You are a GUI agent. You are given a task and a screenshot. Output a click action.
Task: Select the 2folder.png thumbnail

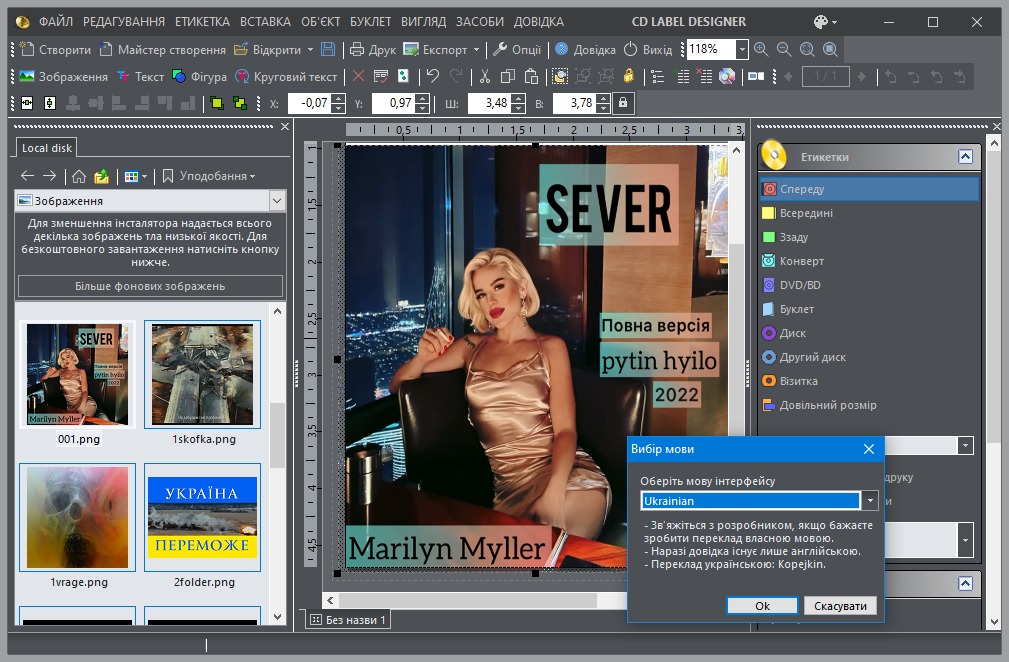tap(203, 517)
